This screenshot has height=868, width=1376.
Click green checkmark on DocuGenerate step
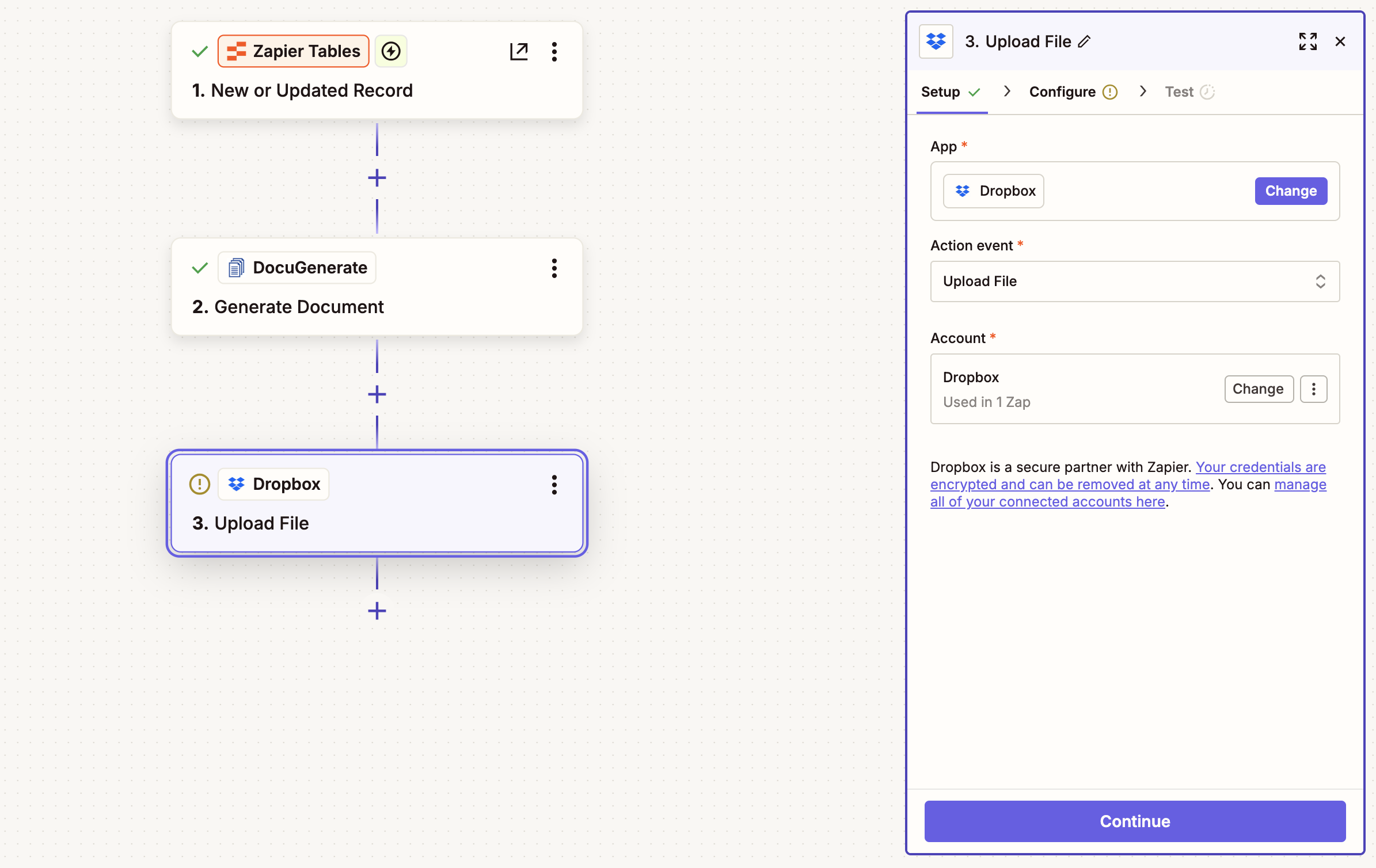tap(200, 268)
